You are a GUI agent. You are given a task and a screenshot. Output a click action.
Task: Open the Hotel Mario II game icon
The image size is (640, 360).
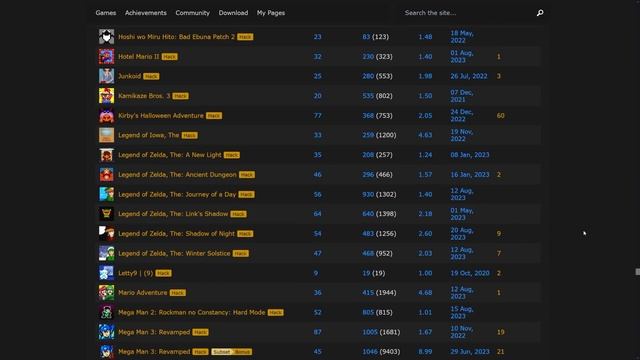pyautogui.click(x=107, y=56)
